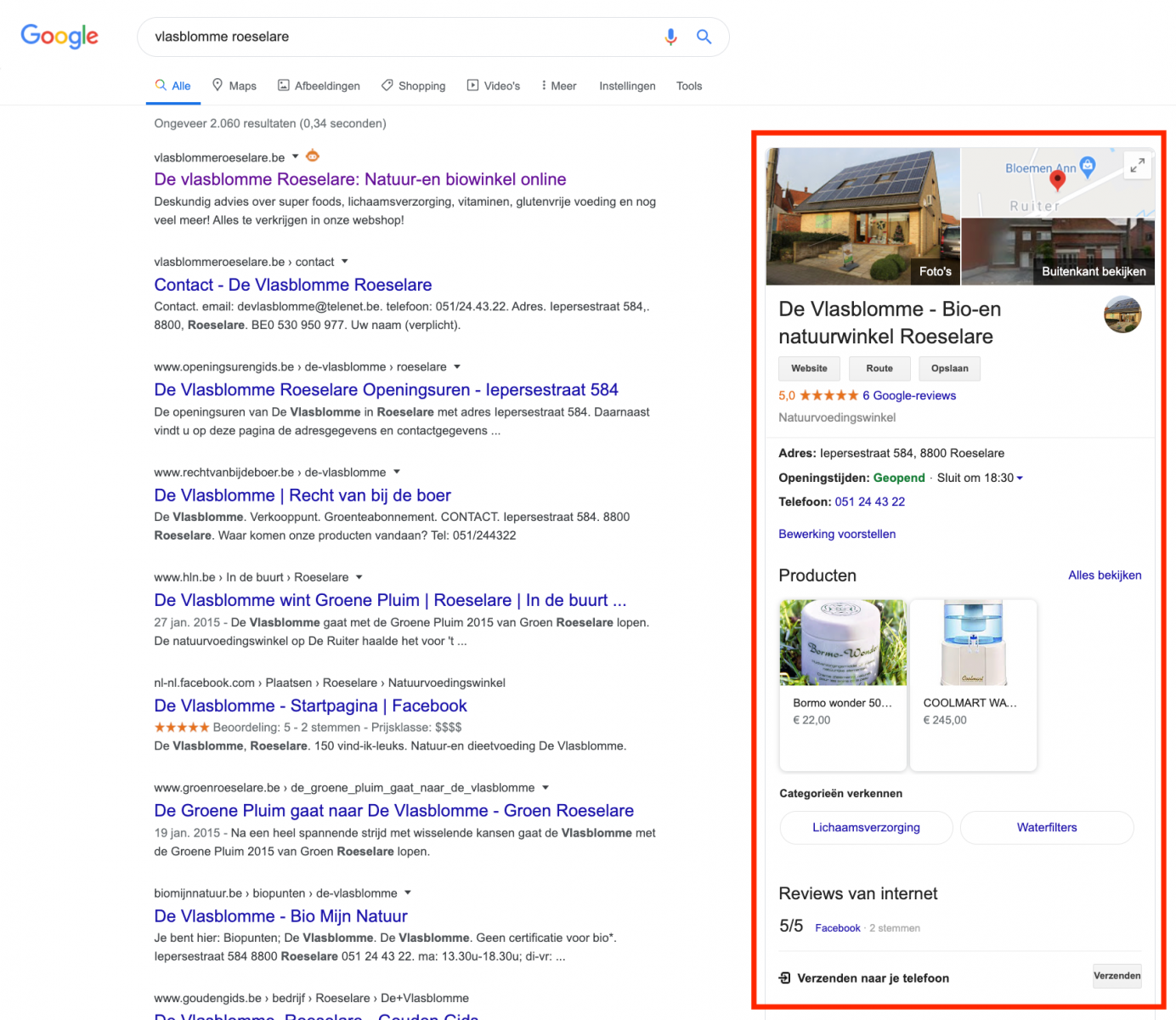This screenshot has height=1020, width=1176.
Task: Click the orange robot icon next to vlasblommeroeselare.be
Action: (x=312, y=156)
